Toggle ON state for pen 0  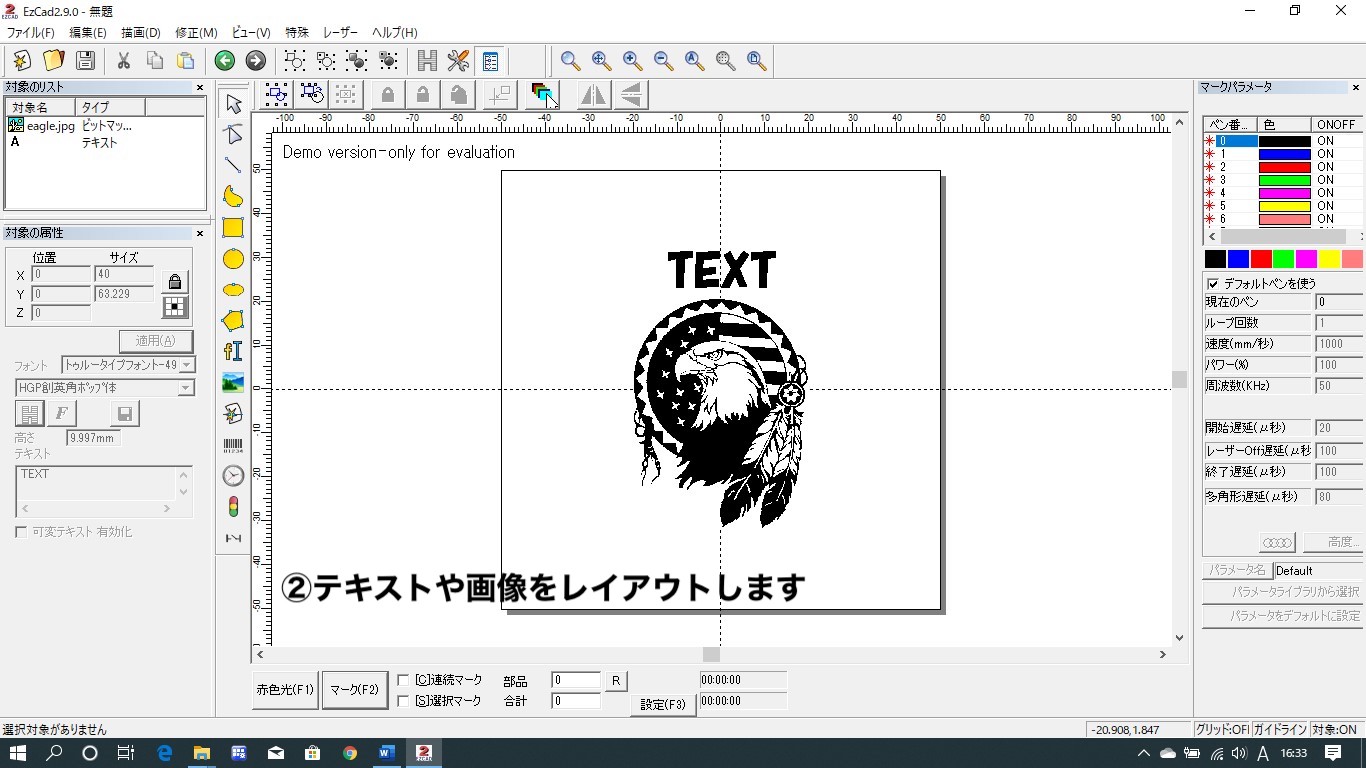pyautogui.click(x=1325, y=141)
